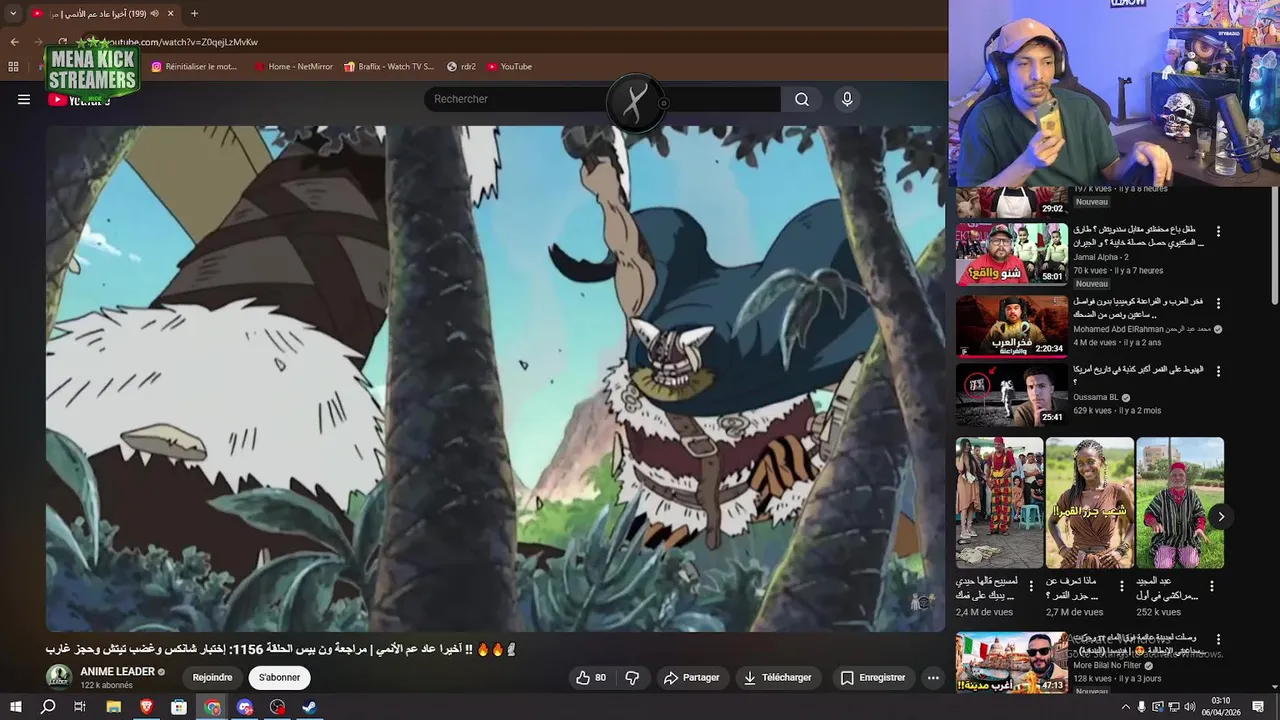
Task: Expand hidden system tray icons chevron
Action: 1126,707
